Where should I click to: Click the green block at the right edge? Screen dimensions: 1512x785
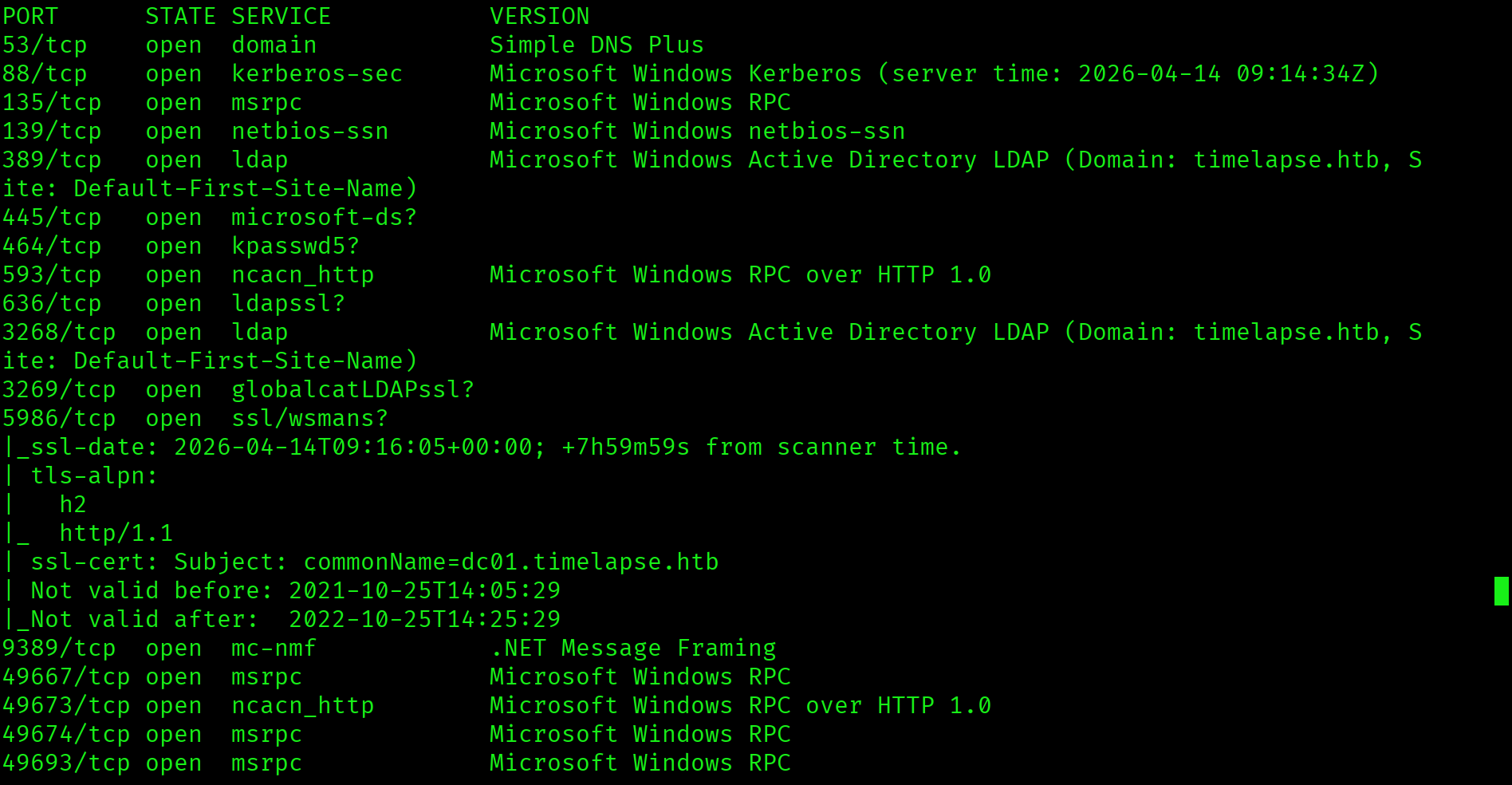[x=1501, y=591]
